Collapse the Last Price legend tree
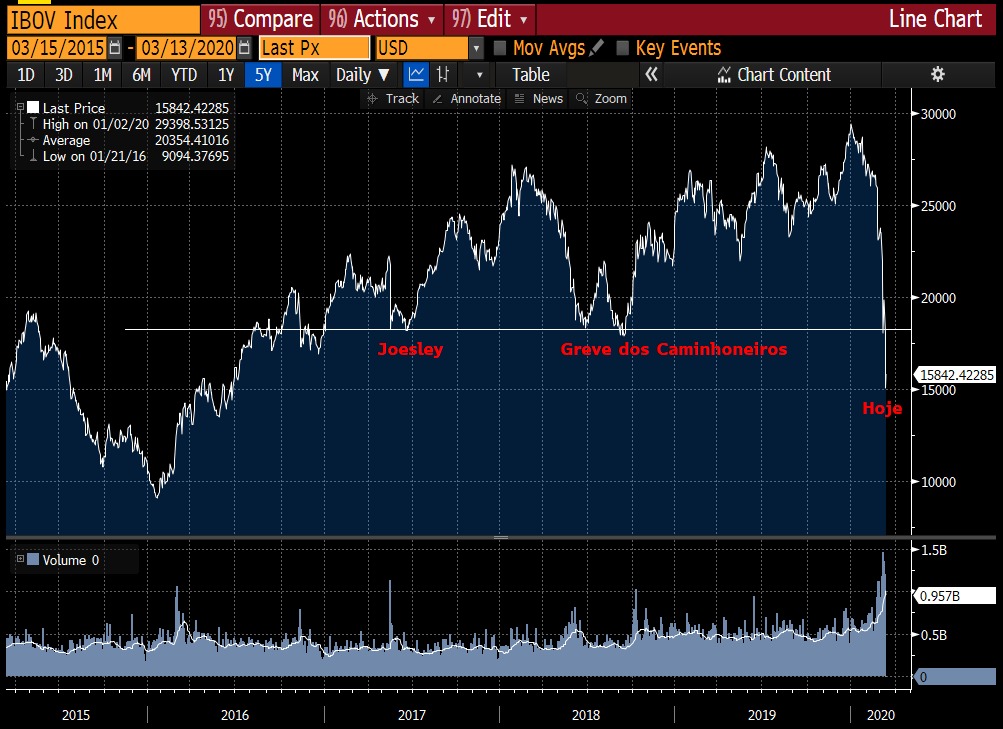Viewport: 1003px width, 729px height. [x=20, y=107]
